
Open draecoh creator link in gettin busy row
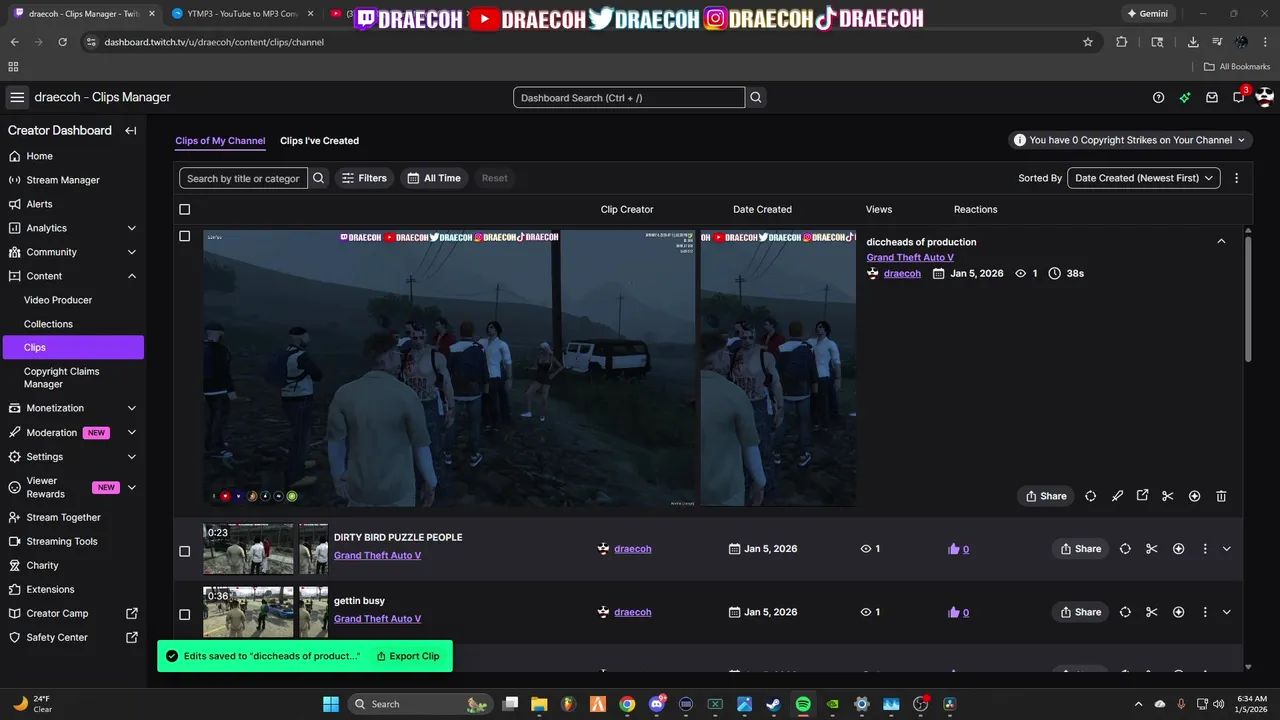[x=632, y=612]
